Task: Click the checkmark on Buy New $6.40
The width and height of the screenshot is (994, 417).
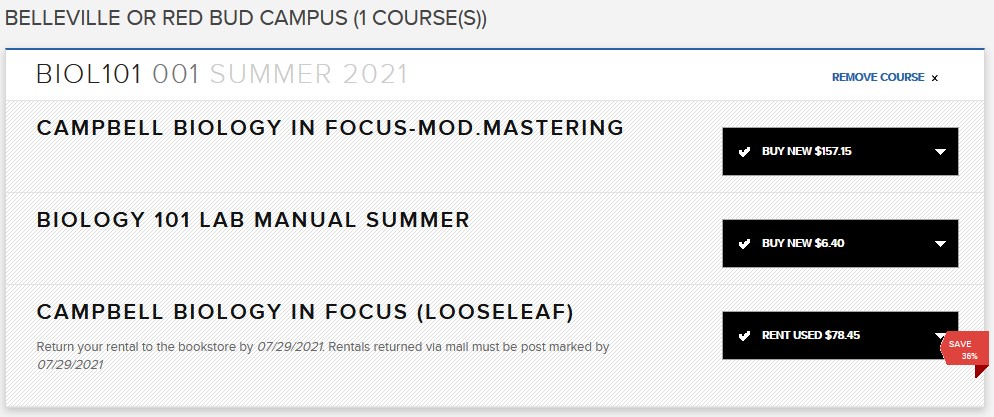Action: pos(744,243)
